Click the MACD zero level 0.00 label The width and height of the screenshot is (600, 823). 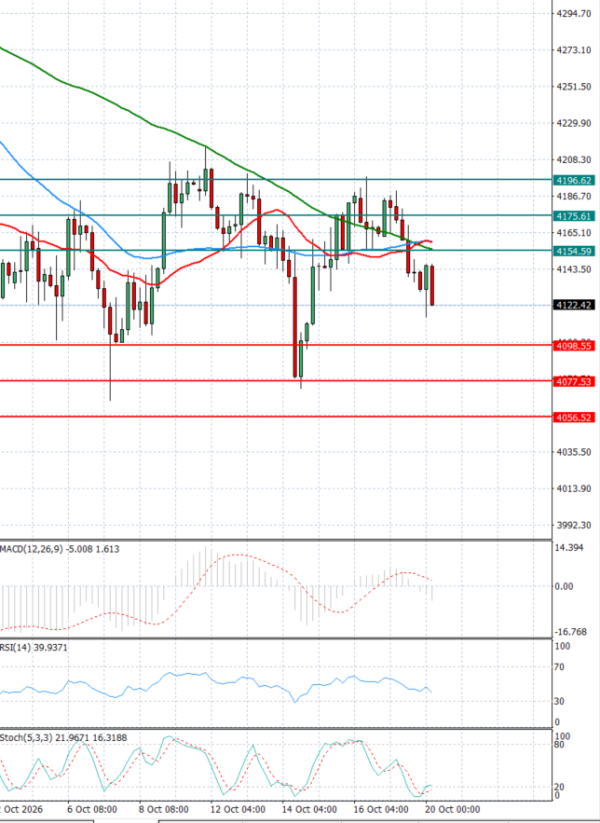tap(564, 586)
